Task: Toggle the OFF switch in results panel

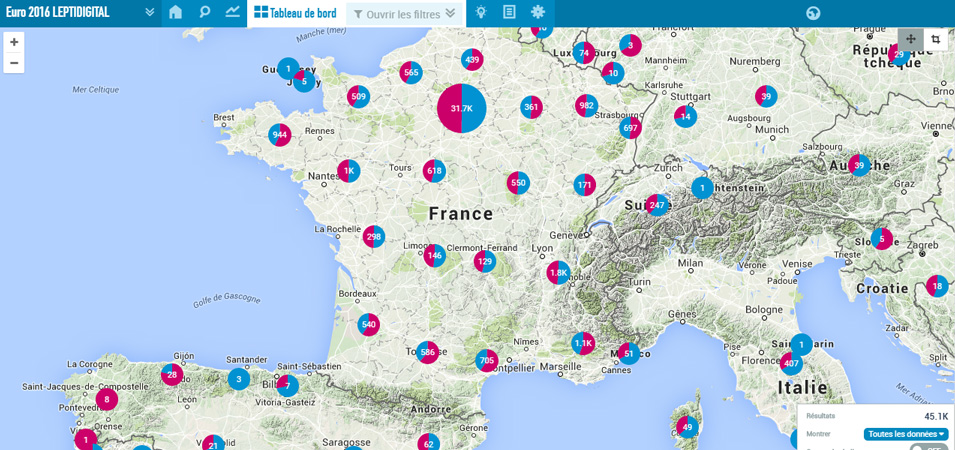Action: coord(928,448)
